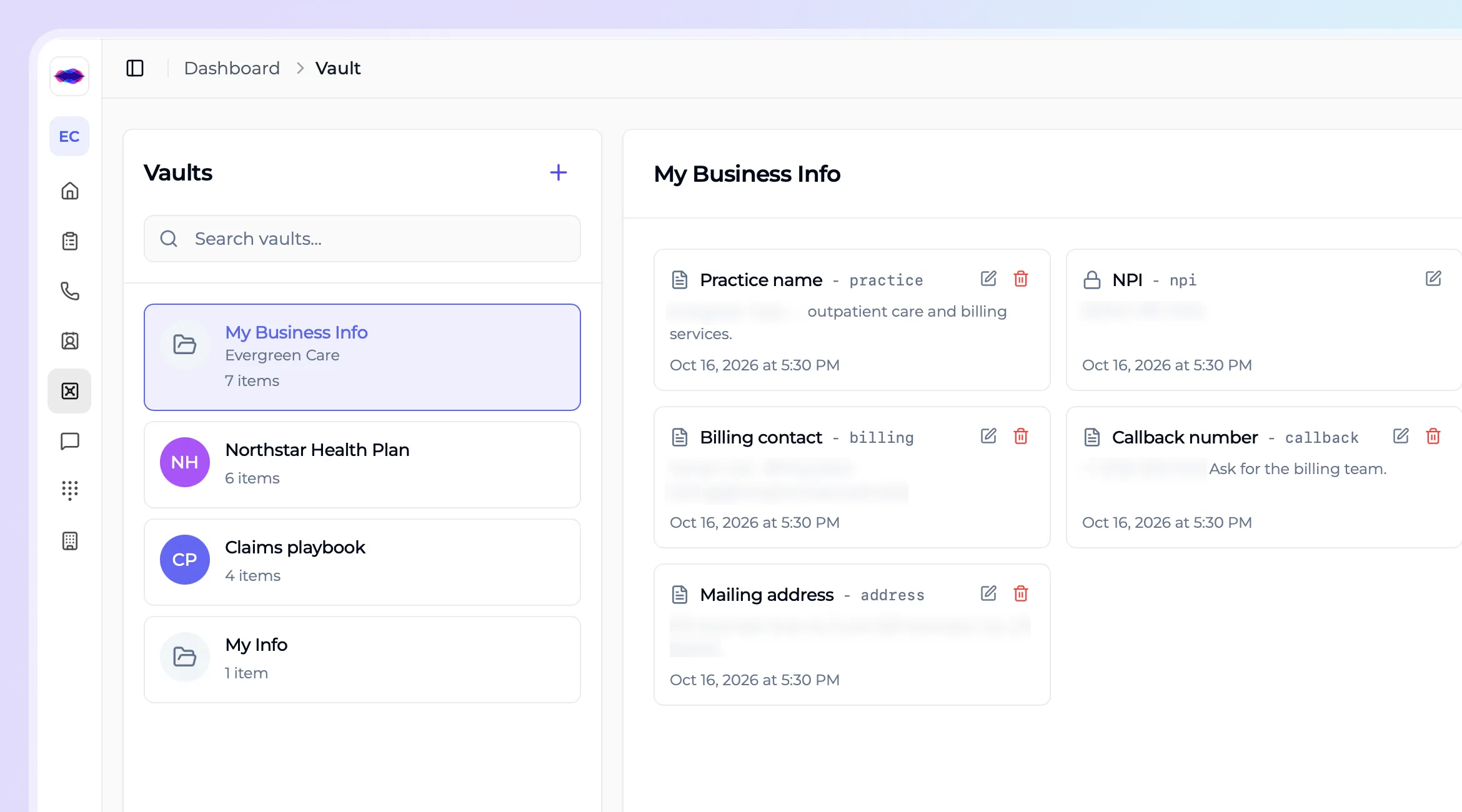The width and height of the screenshot is (1462, 812).
Task: Add a new vault with plus icon
Action: click(559, 172)
